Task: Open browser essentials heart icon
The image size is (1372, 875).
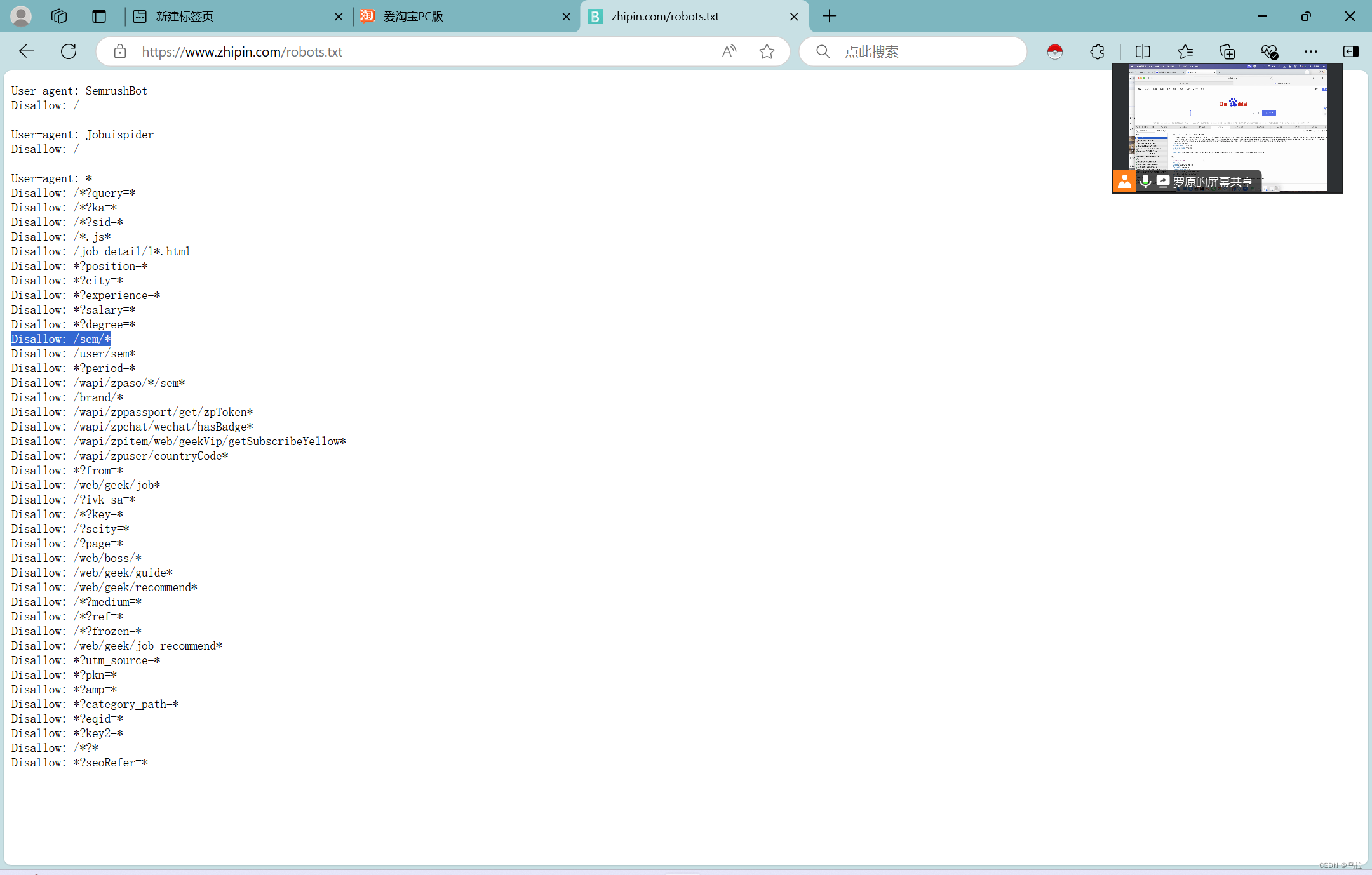Action: (x=1268, y=51)
